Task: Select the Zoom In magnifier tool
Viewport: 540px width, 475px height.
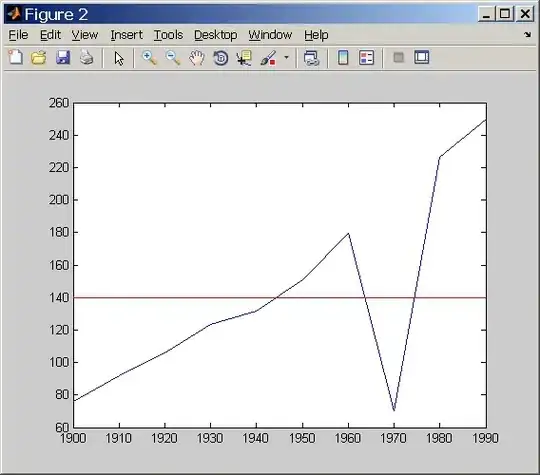Action: tap(149, 58)
